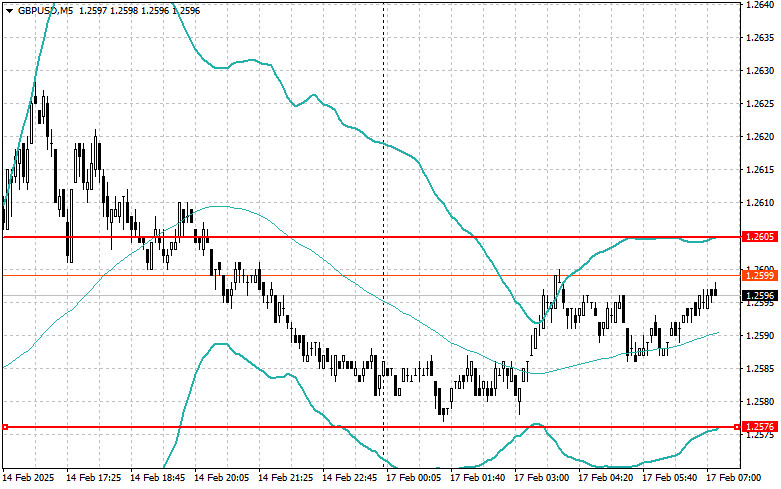
Task: Click the GBPUSD,M5 chart title
Action: click(45, 10)
